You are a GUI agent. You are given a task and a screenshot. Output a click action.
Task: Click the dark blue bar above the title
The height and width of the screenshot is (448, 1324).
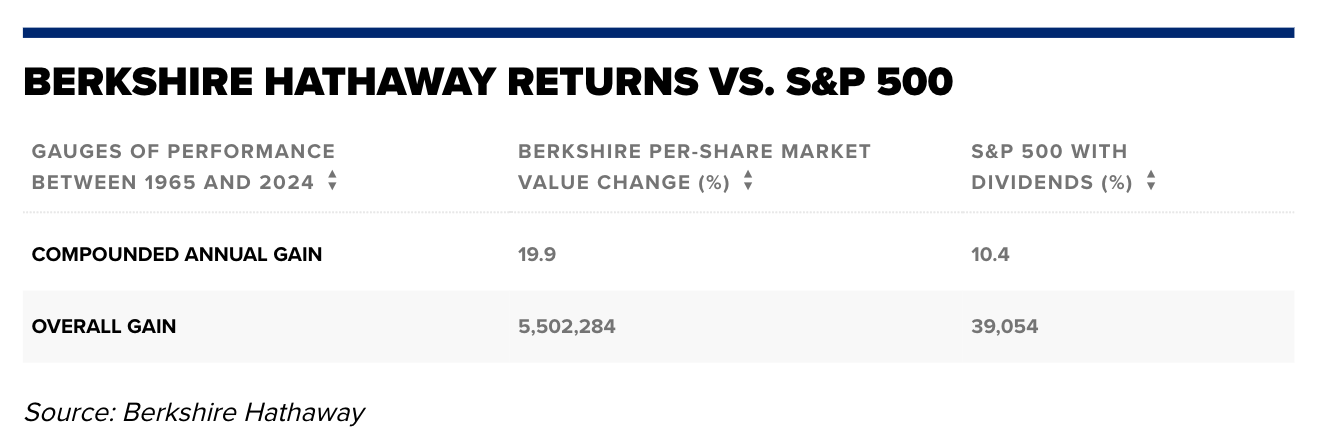[x=658, y=33]
